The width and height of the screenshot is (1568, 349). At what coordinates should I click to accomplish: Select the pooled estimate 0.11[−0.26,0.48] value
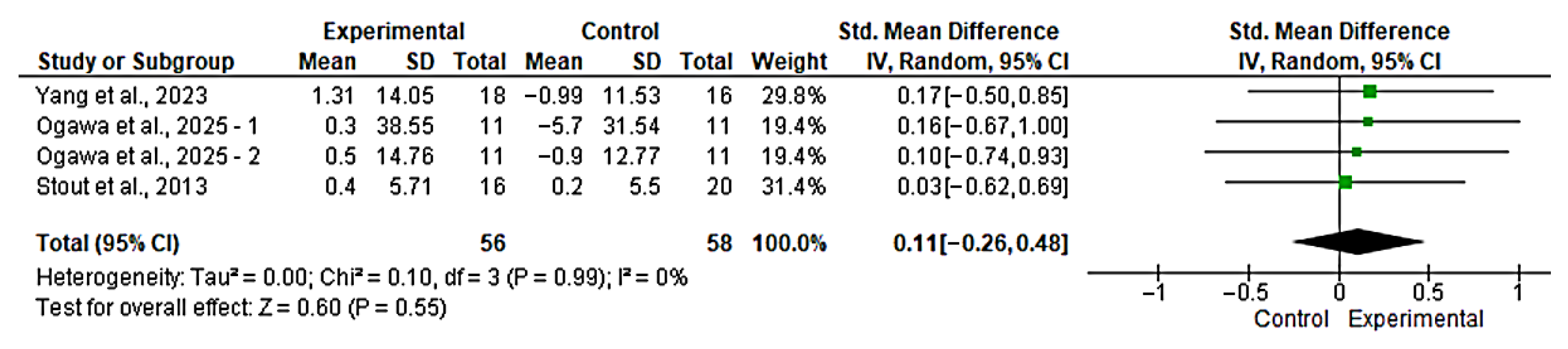(x=980, y=243)
